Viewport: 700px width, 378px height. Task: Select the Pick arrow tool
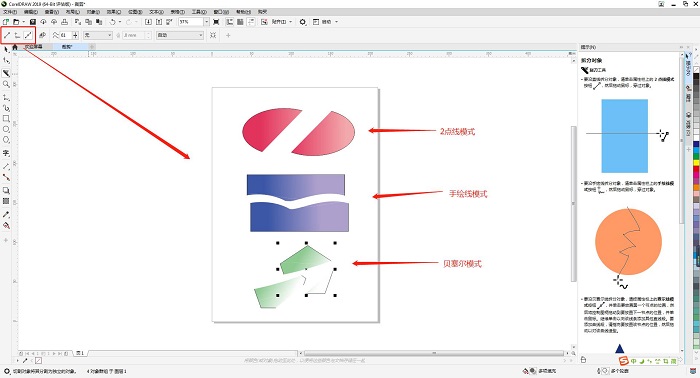pyautogui.click(x=6, y=50)
